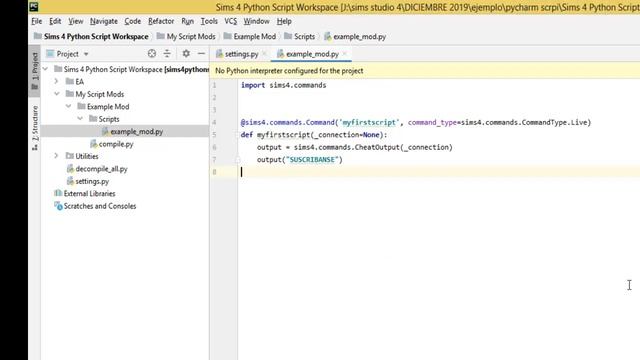The image size is (640, 360).
Task: Select Scripts folder in tree
Action: coord(104,119)
